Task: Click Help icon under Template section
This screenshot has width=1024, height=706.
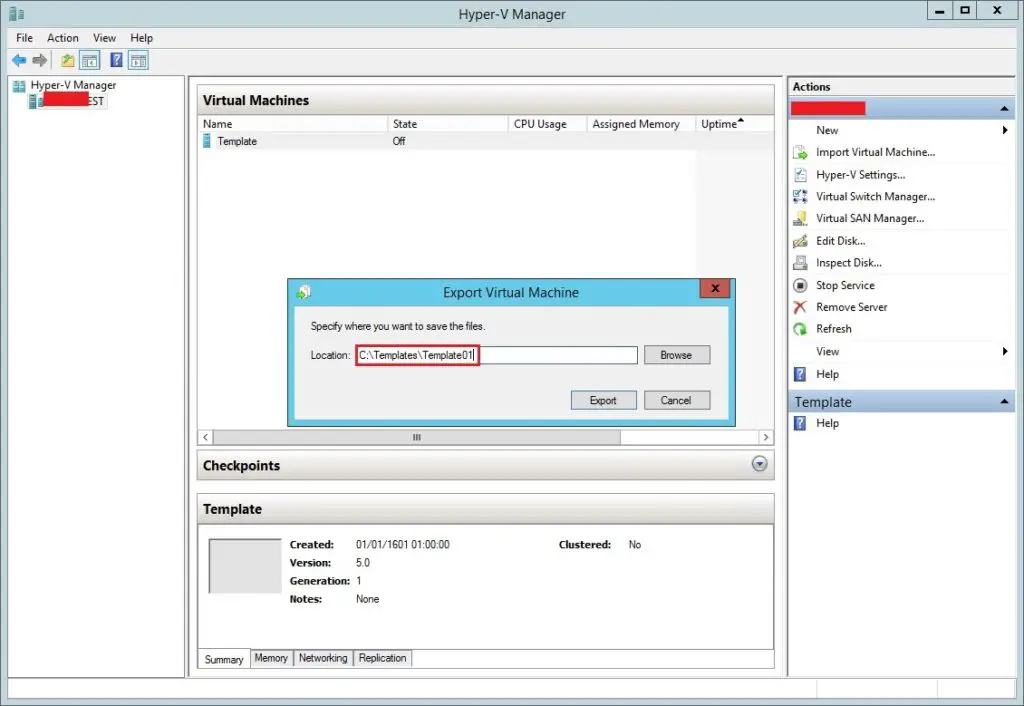Action: (800, 423)
